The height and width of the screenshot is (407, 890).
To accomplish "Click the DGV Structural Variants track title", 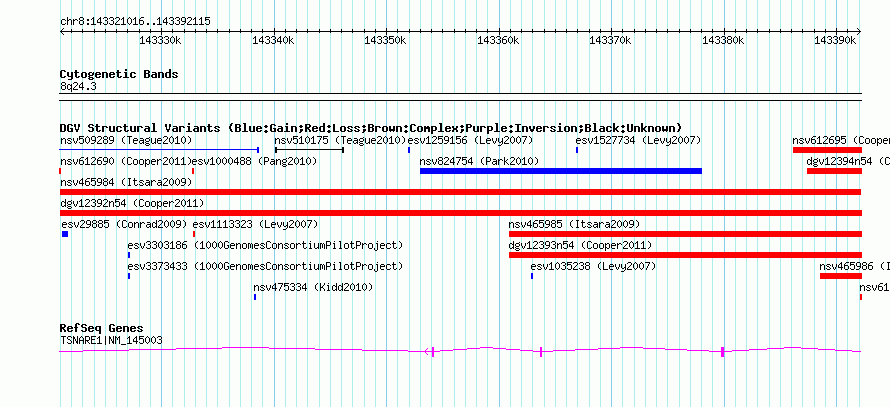I will tap(371, 128).
